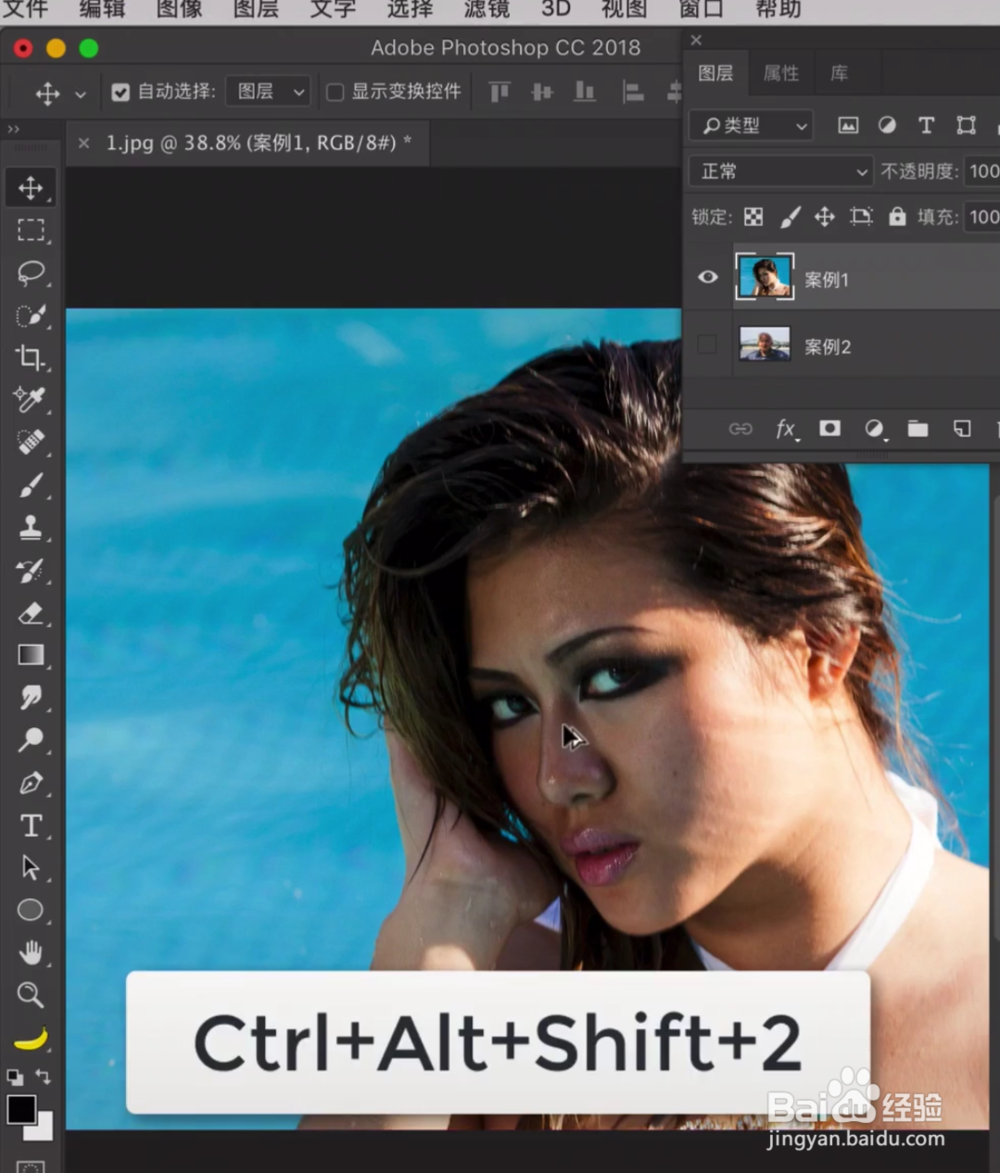The image size is (1000, 1173).
Task: Select the Hand tool
Action: [x=31, y=952]
